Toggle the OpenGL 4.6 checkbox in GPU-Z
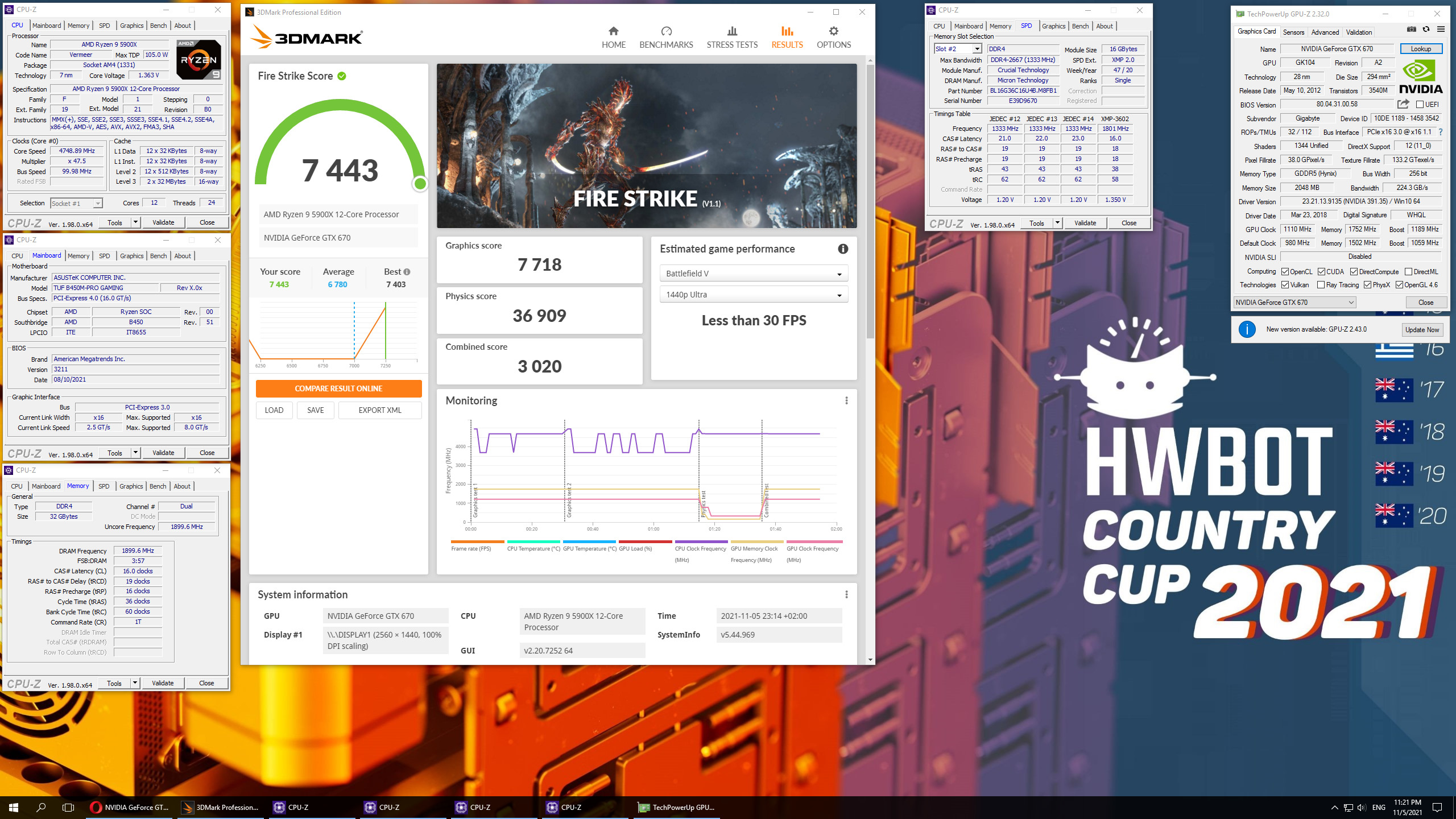 1399,285
